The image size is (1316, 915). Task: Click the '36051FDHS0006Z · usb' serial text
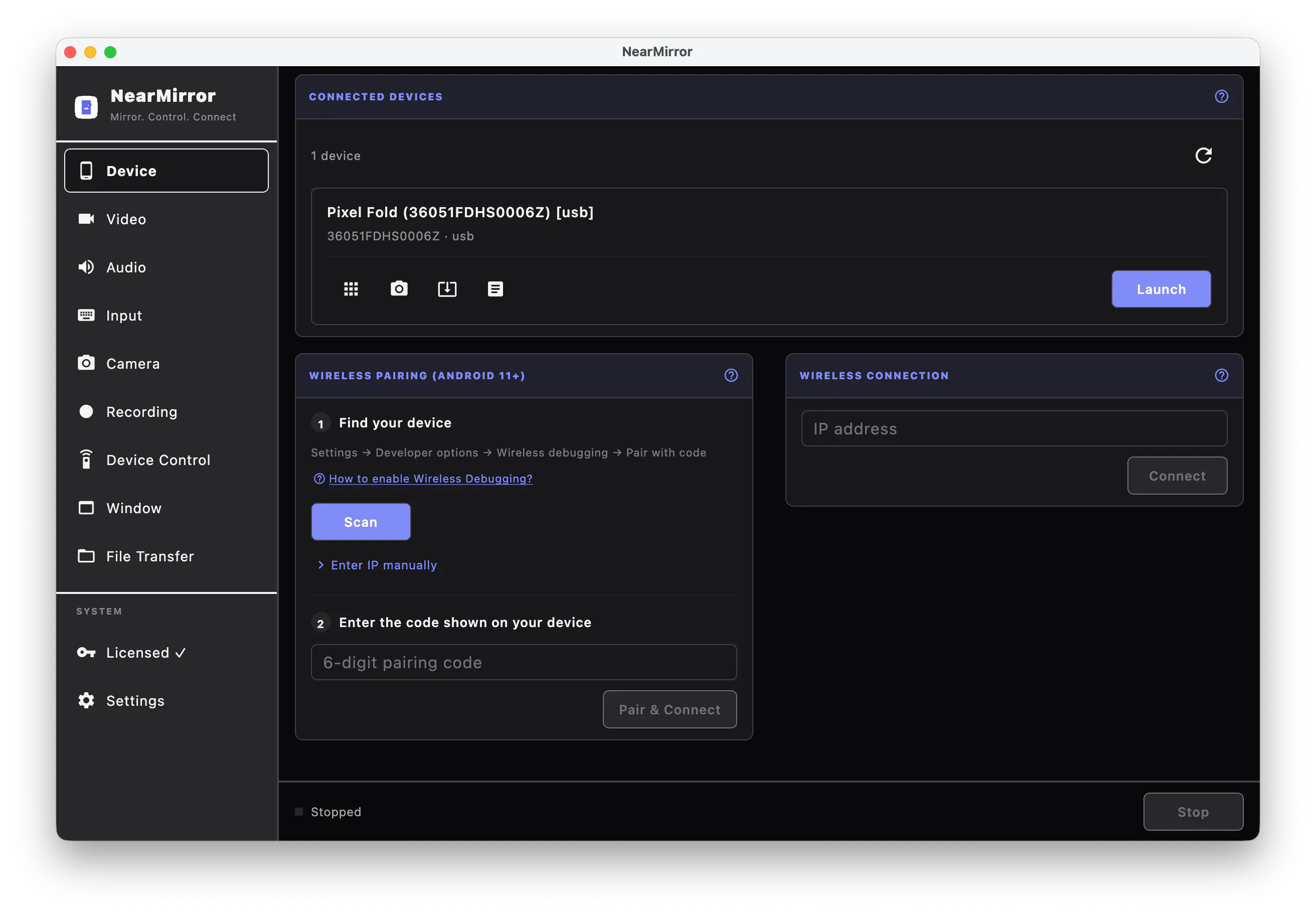(x=400, y=236)
